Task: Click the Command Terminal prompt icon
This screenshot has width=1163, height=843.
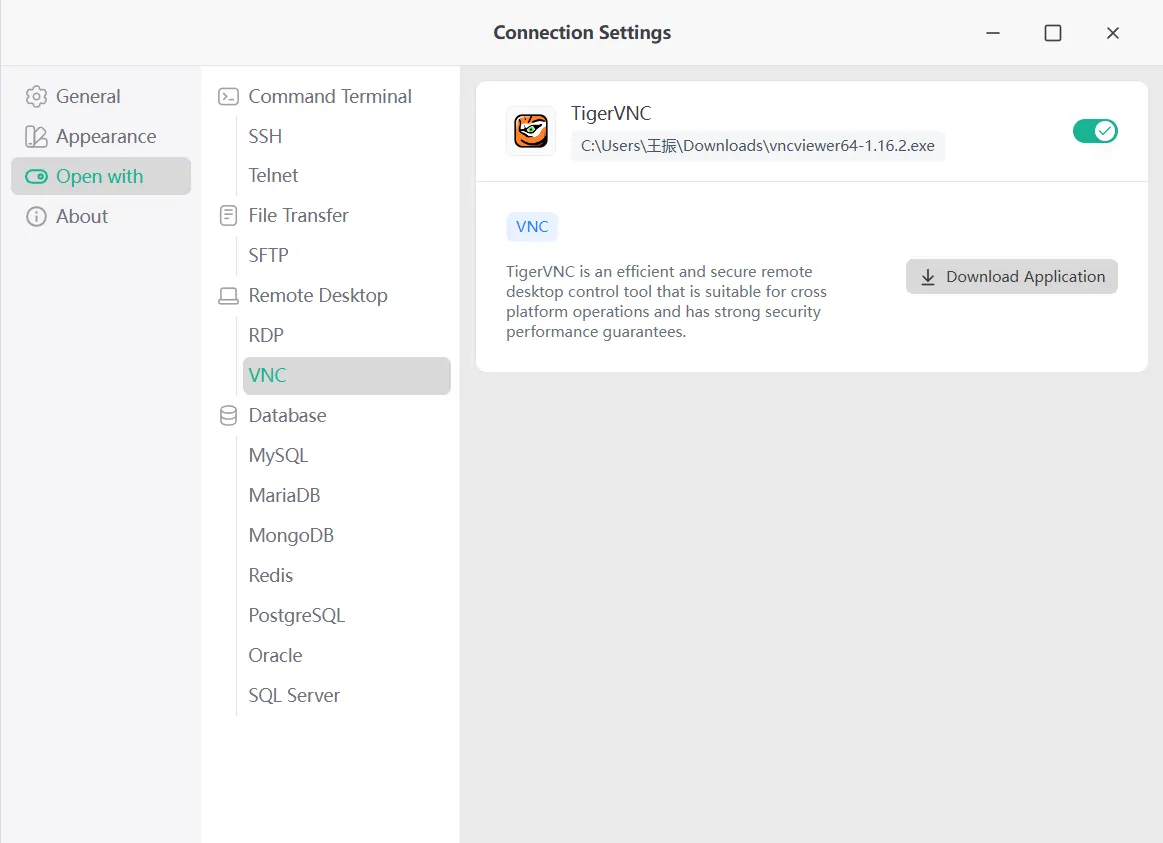Action: tap(228, 96)
